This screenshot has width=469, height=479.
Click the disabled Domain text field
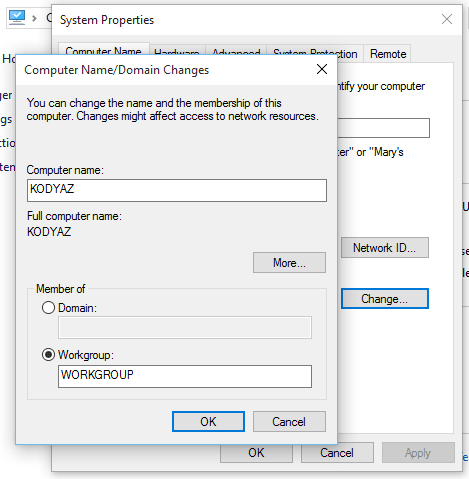(185, 328)
